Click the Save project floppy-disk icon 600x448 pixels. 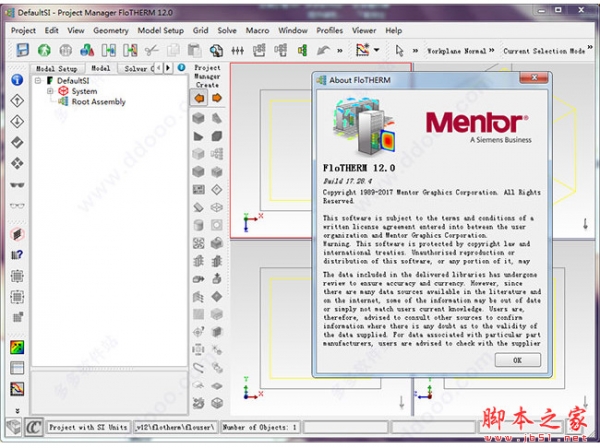23,50
